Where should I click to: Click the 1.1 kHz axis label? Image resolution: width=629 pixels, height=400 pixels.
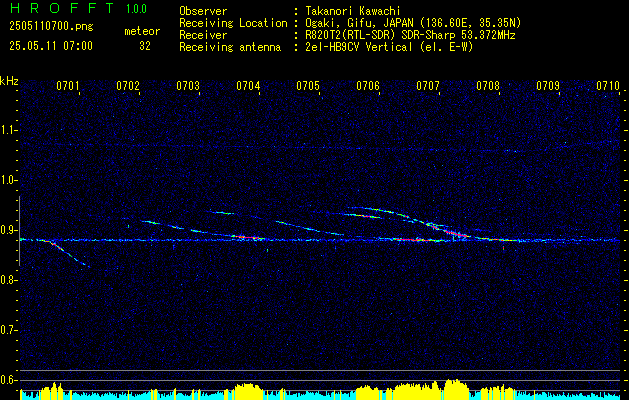(8, 130)
